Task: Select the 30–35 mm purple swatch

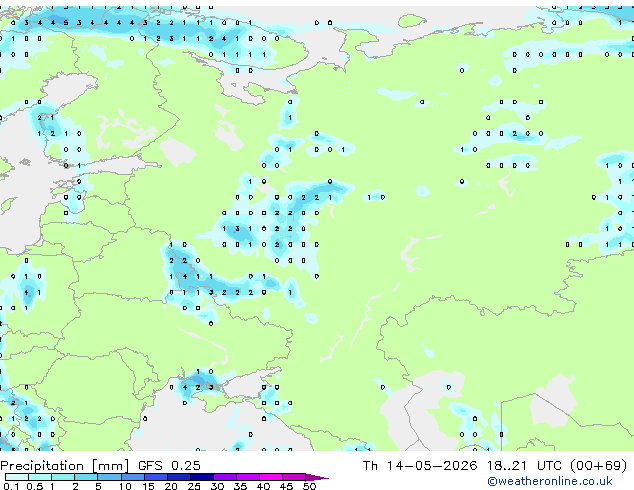Action: coord(224,477)
